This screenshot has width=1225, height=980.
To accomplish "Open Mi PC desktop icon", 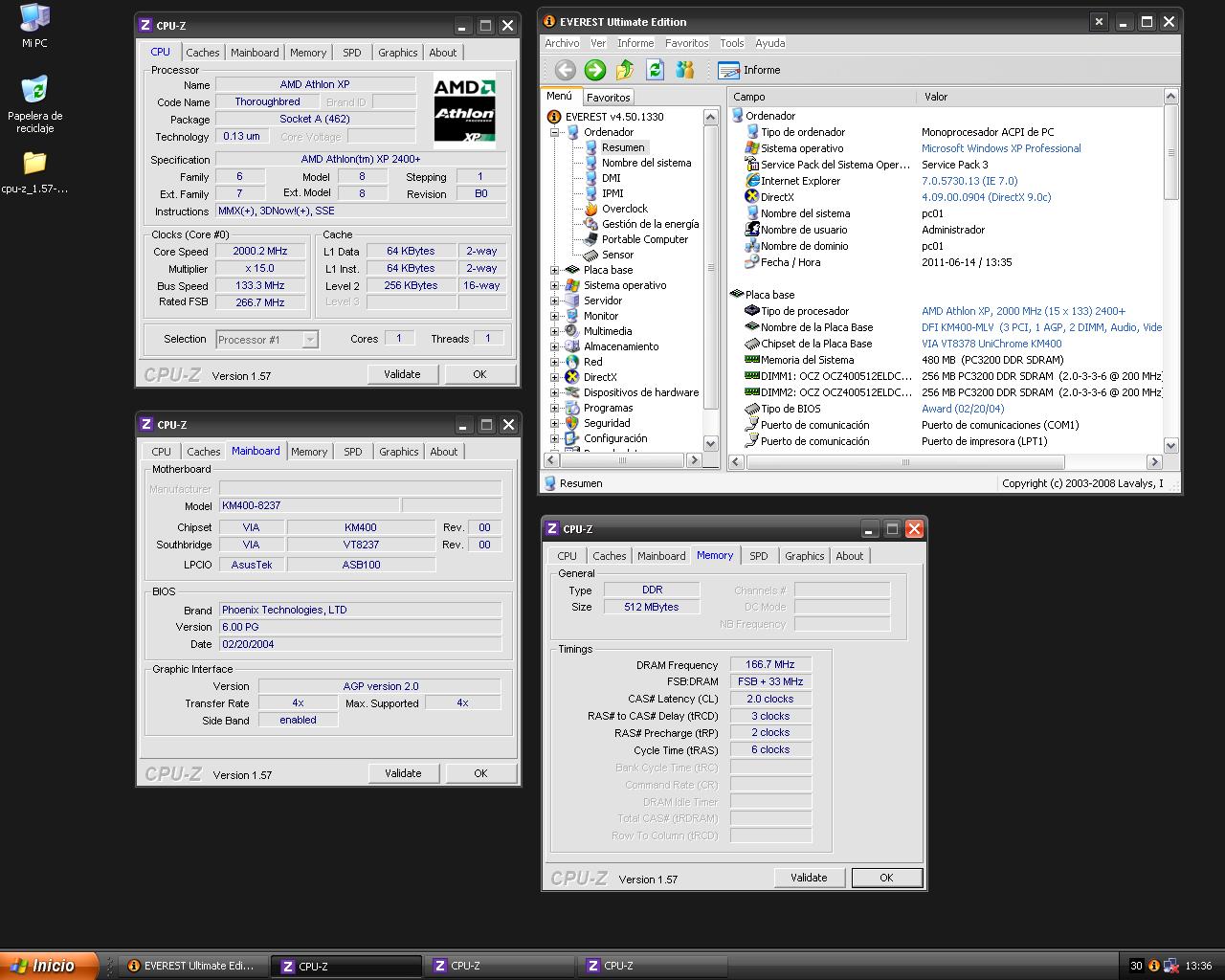I will pos(34,26).
